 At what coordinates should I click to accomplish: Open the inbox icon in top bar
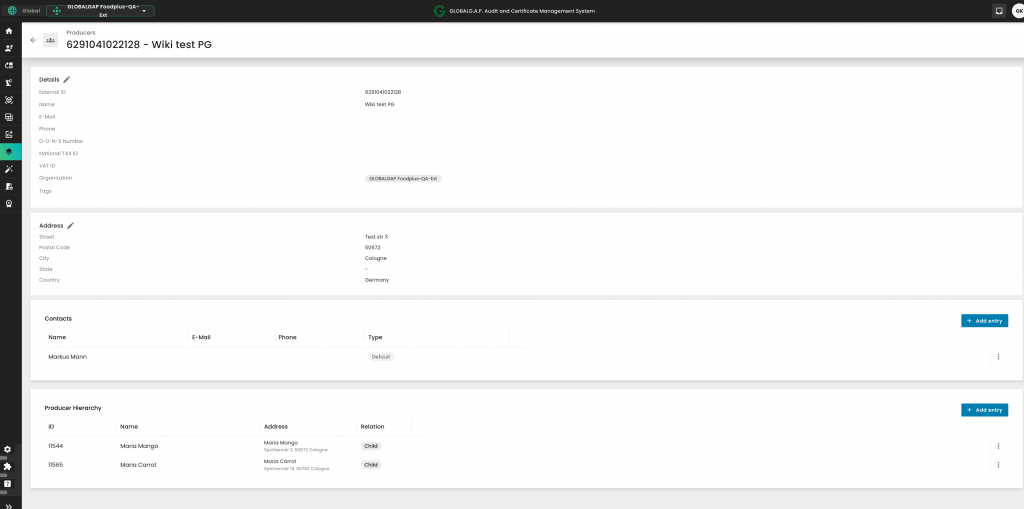(998, 11)
